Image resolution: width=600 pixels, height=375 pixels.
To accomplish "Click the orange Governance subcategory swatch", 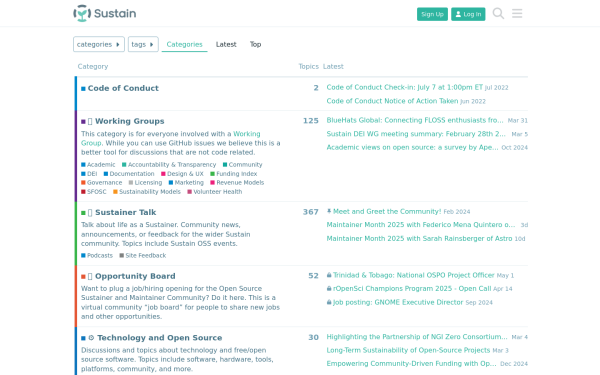I will [x=83, y=183].
